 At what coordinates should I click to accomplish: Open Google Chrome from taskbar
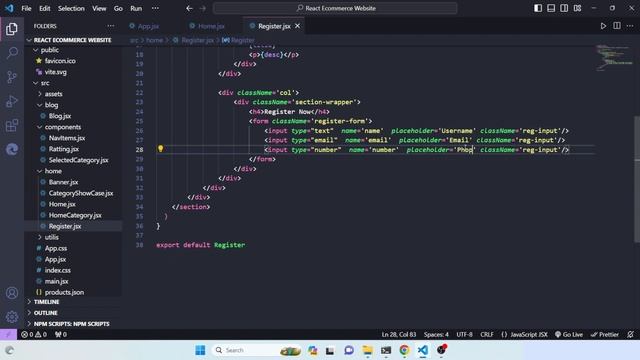click(x=404, y=350)
